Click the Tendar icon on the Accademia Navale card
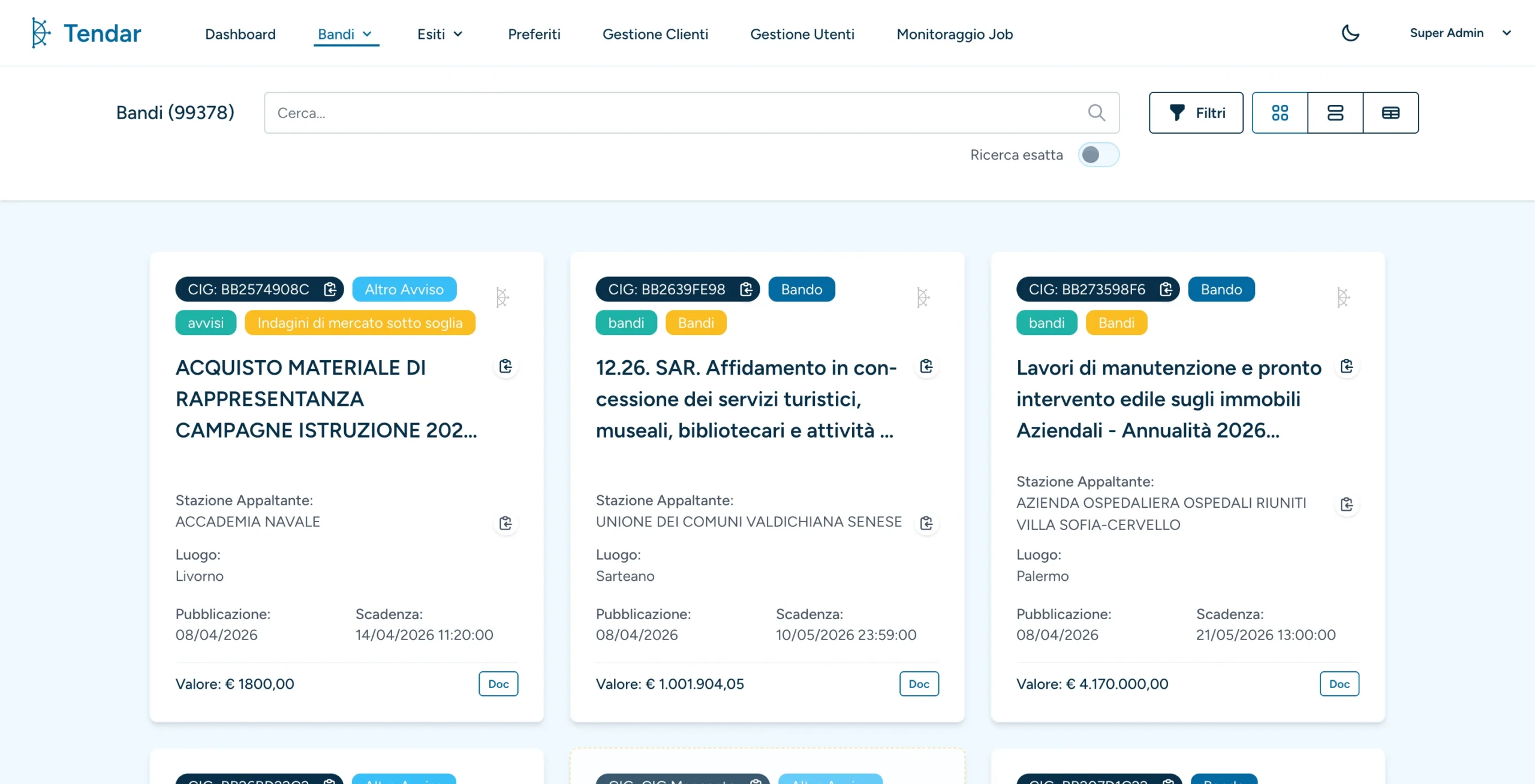Image resolution: width=1535 pixels, height=784 pixels. coord(502,297)
